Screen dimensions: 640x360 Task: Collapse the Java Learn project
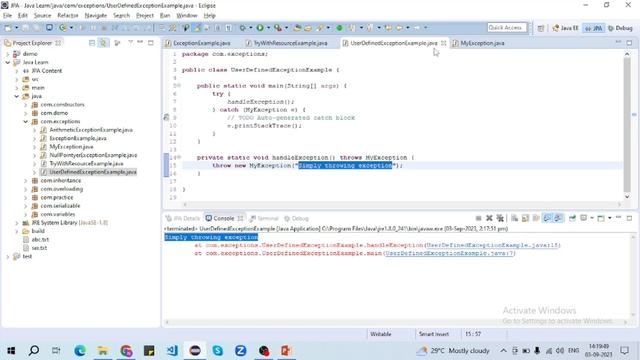point(7,62)
